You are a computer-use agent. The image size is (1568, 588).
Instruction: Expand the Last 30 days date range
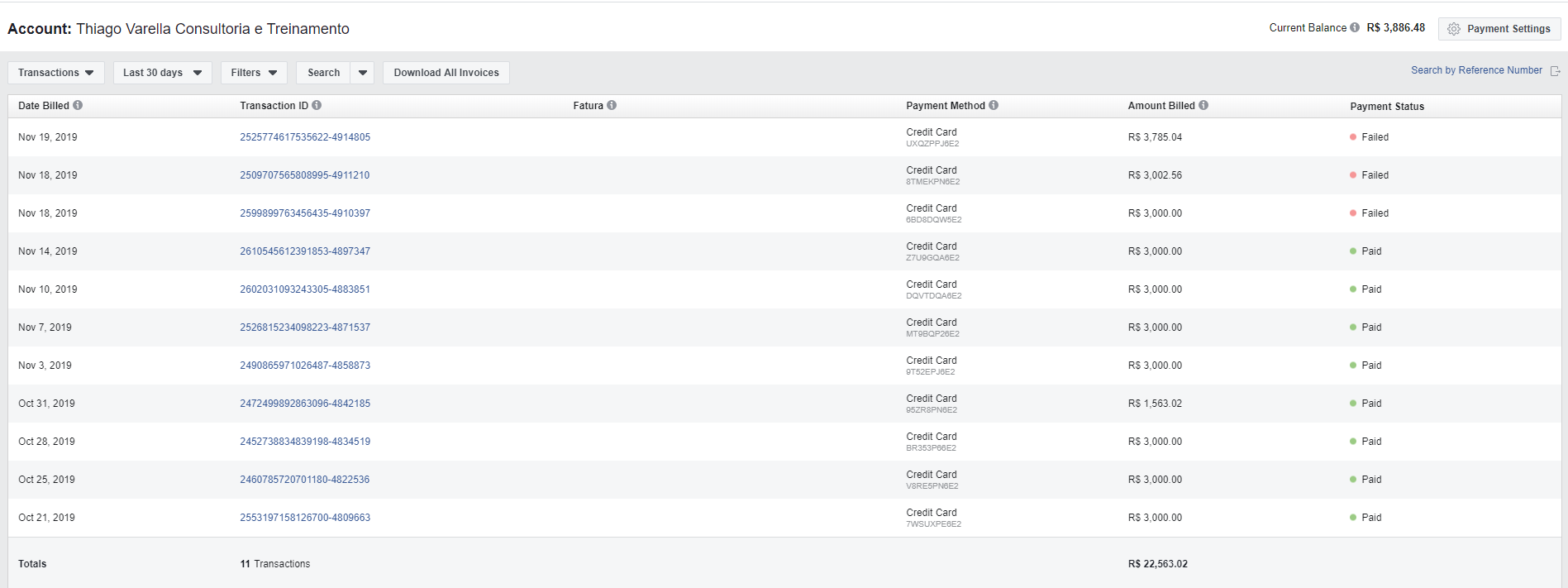(162, 73)
